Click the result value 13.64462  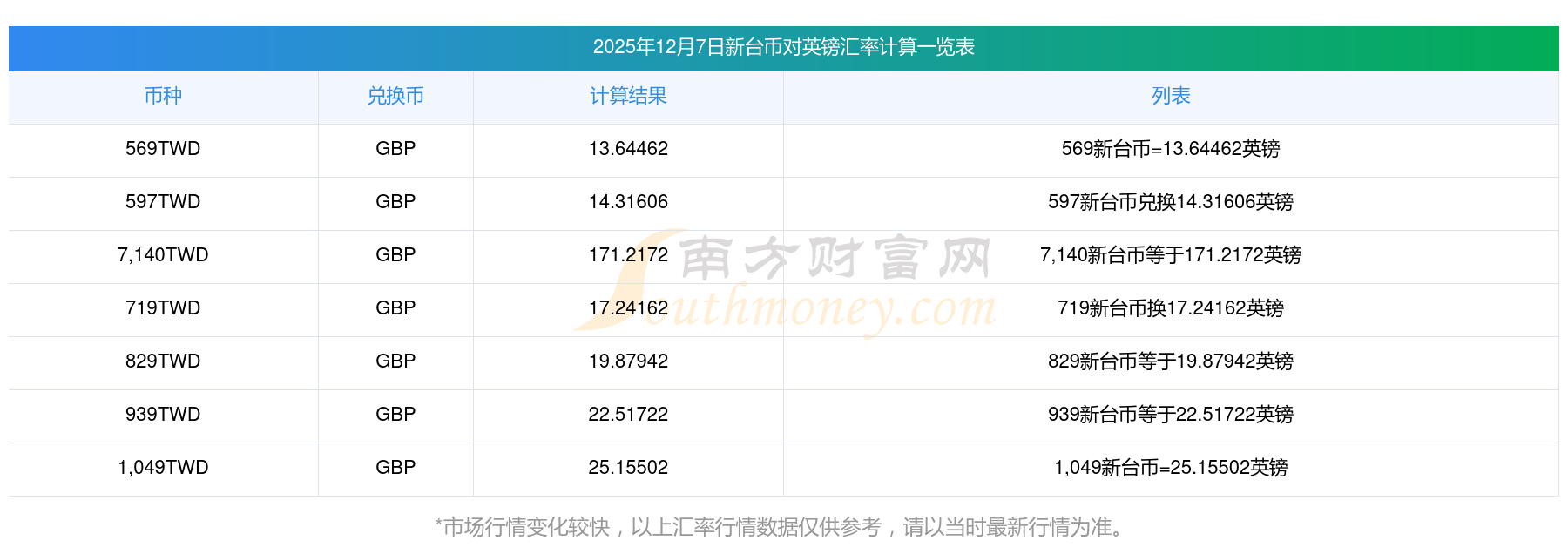(x=628, y=149)
